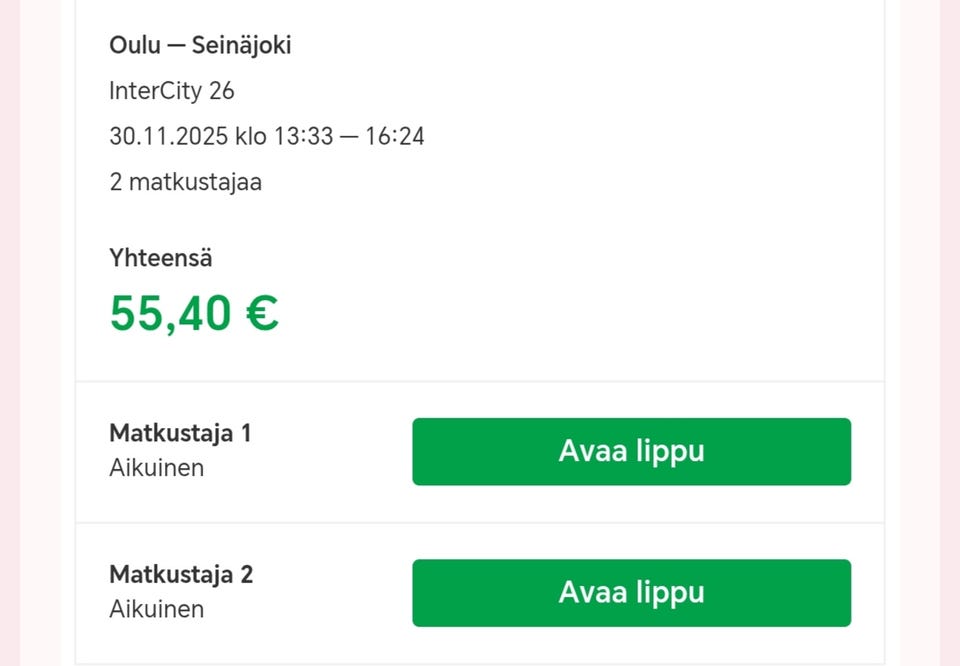Open the ticket for Matkustaja 1

[x=631, y=451]
